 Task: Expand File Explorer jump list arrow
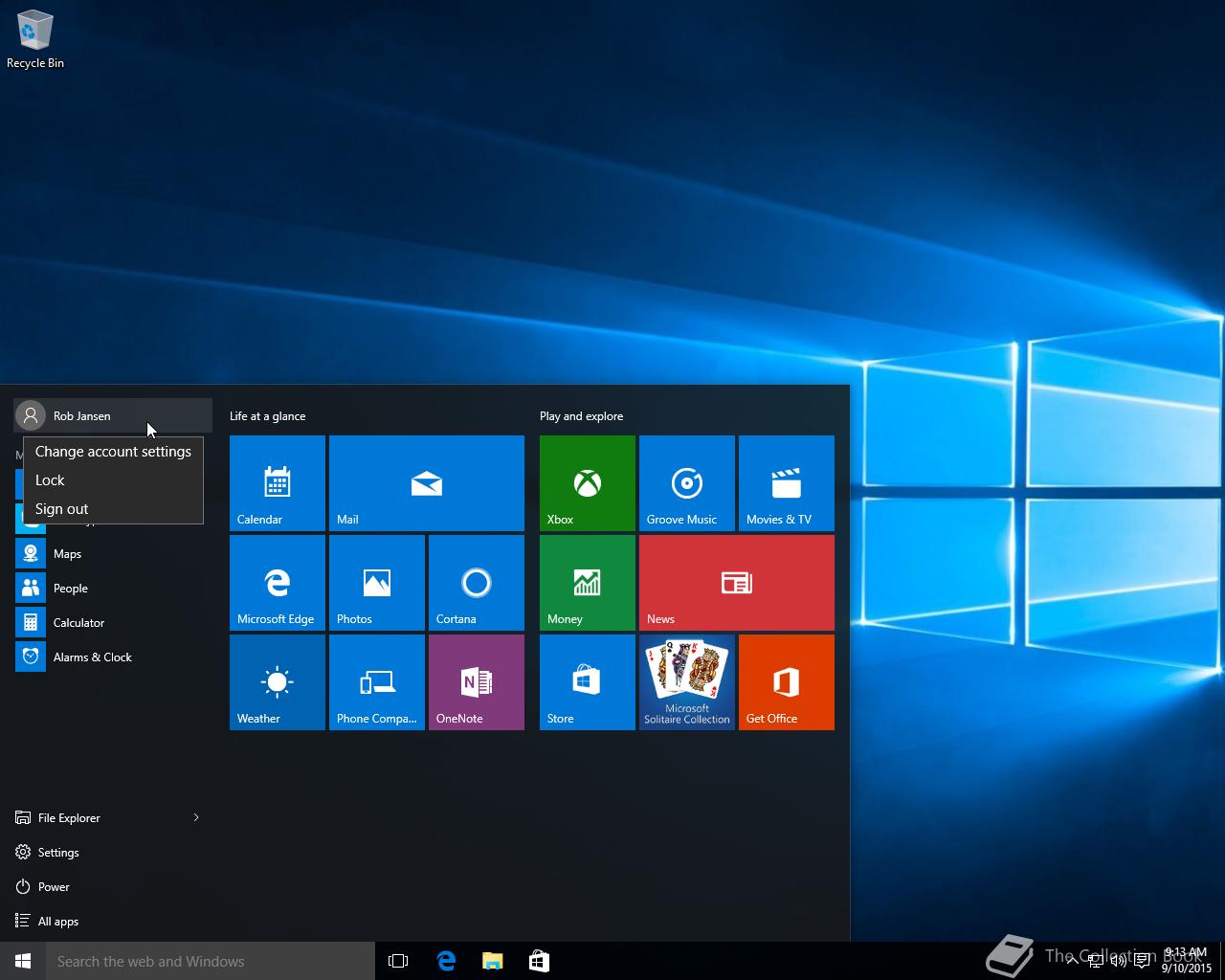coord(196,817)
